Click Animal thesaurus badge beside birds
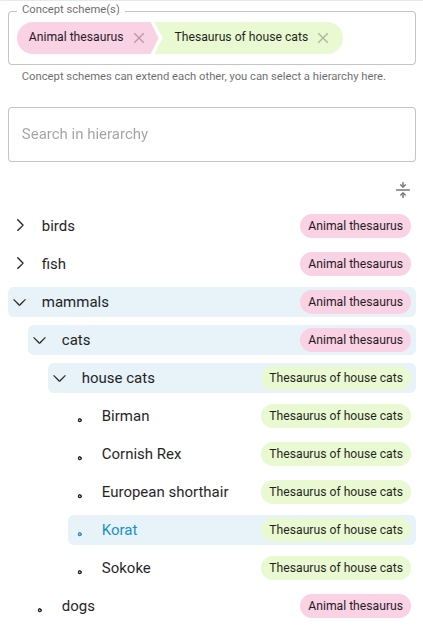Image resolution: width=423 pixels, height=629 pixels. pos(355,226)
